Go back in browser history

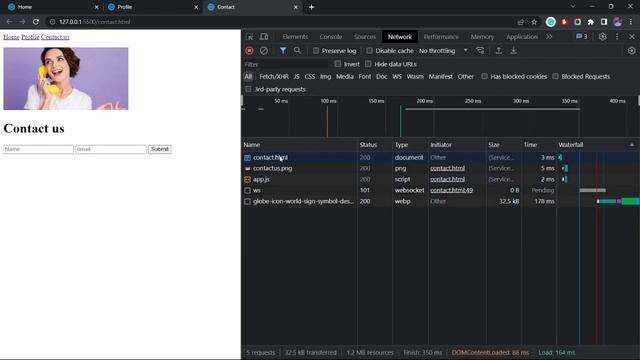[x=9, y=22]
